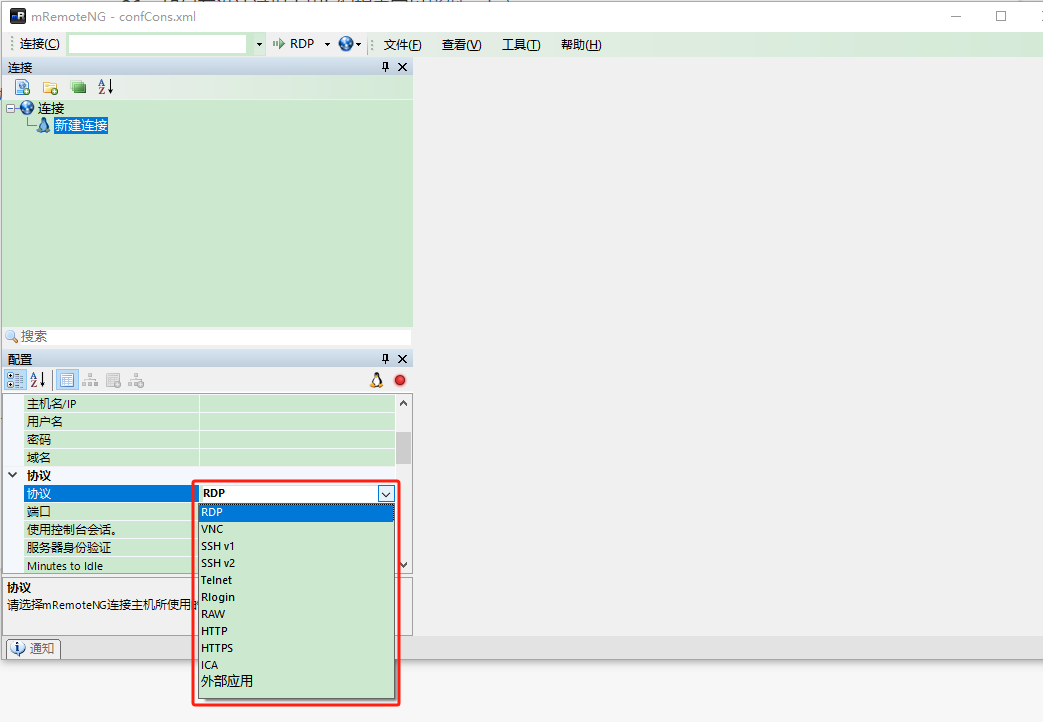The image size is (1043, 722).
Task: Click the property grid scroll down arrow
Action: (403, 565)
